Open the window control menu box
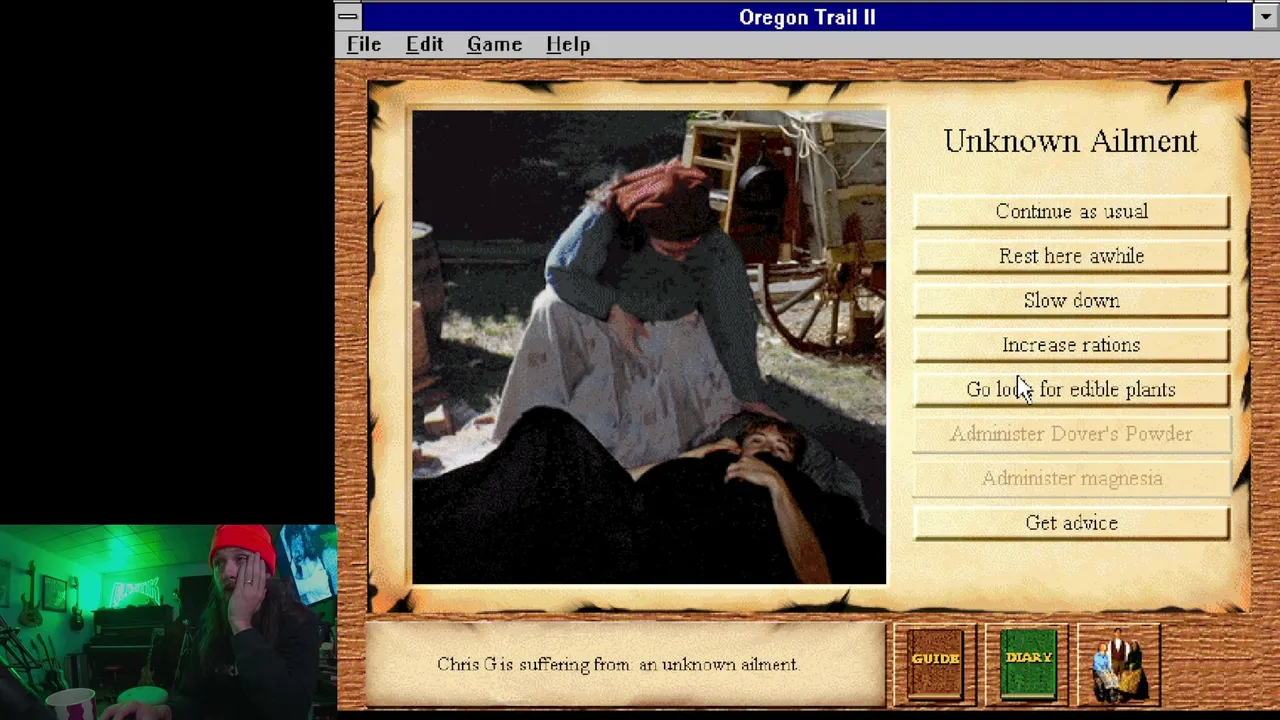This screenshot has width=1280, height=720. pyautogui.click(x=348, y=16)
